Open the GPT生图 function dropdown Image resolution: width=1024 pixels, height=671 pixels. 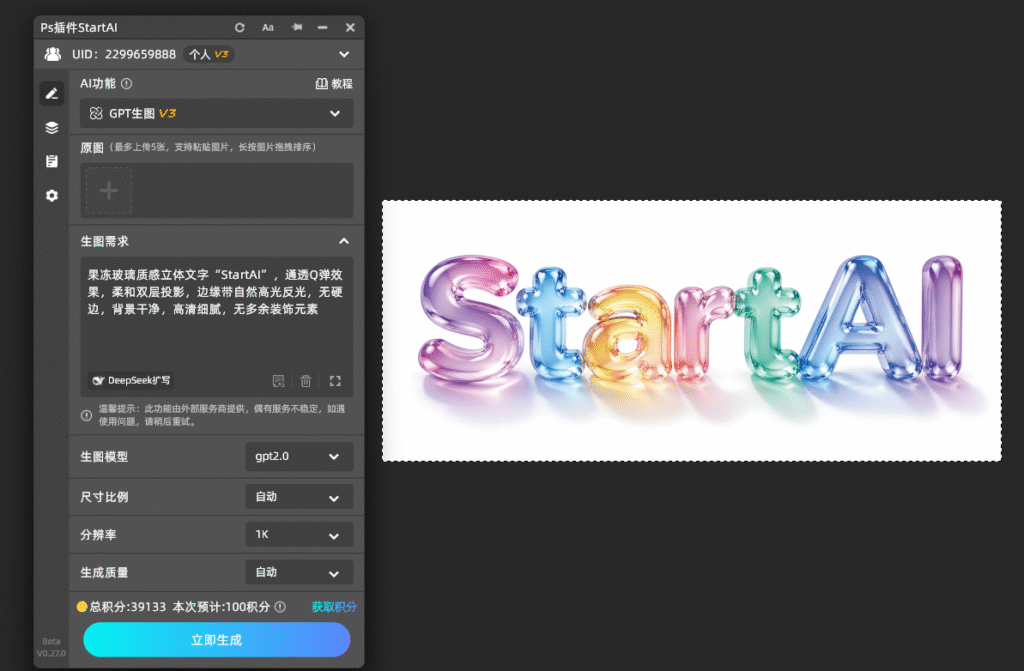[x=217, y=114]
